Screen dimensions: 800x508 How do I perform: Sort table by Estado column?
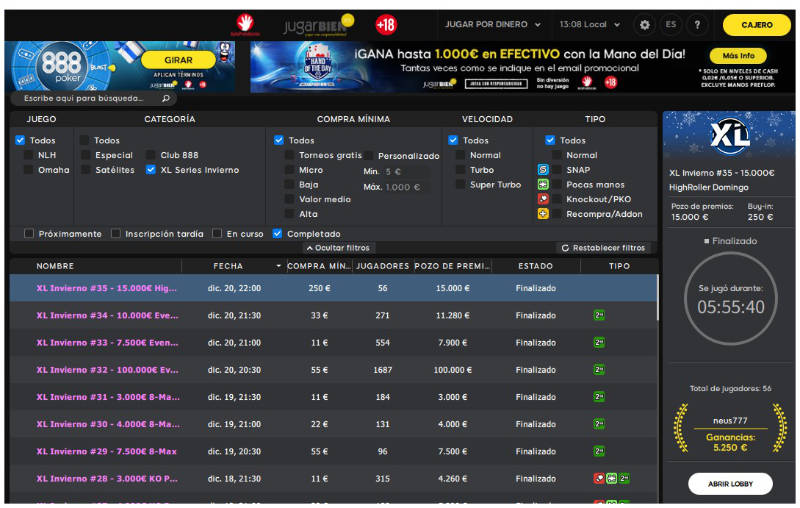tap(535, 266)
